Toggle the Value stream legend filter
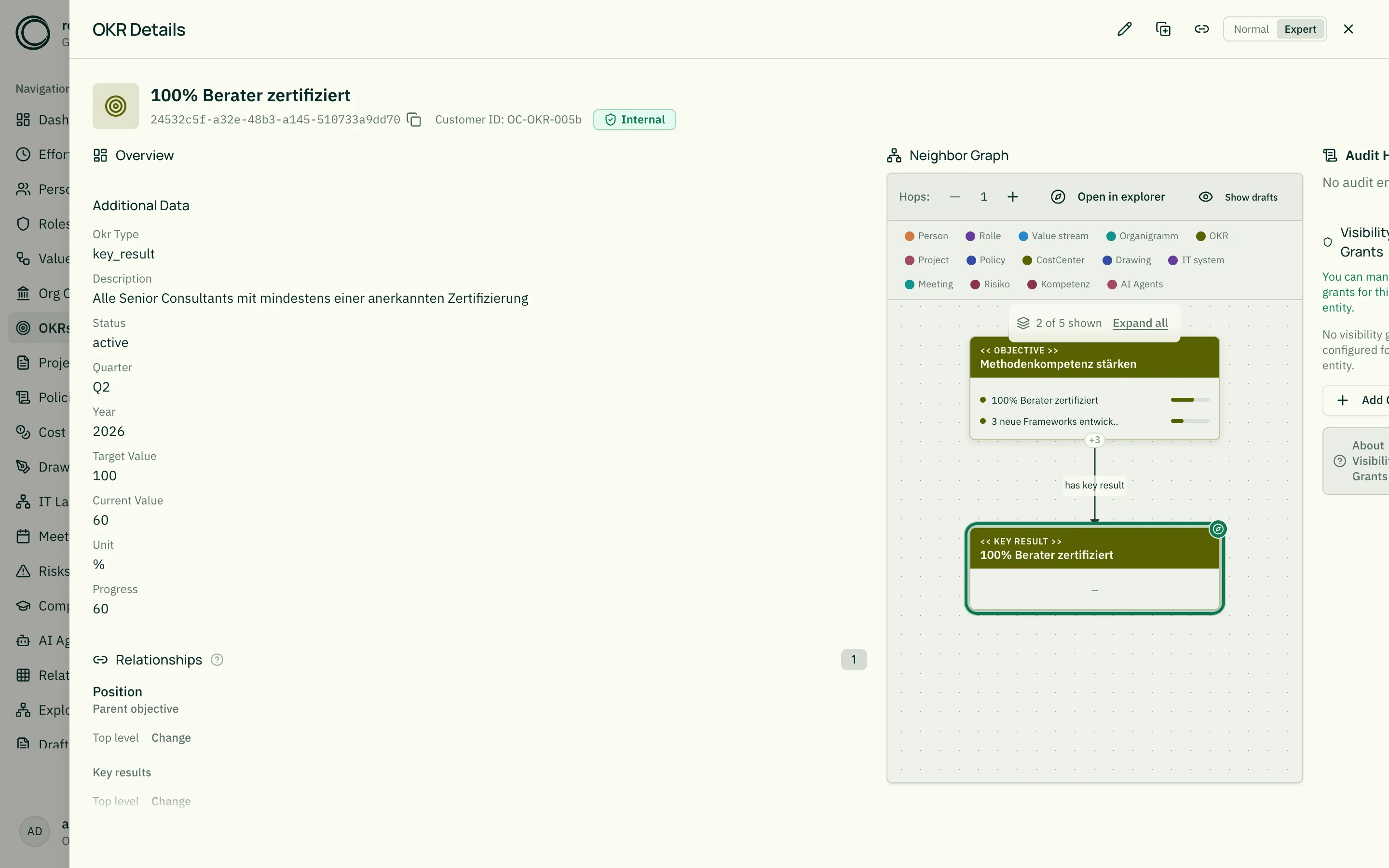Image resolution: width=1389 pixels, height=868 pixels. click(1053, 236)
